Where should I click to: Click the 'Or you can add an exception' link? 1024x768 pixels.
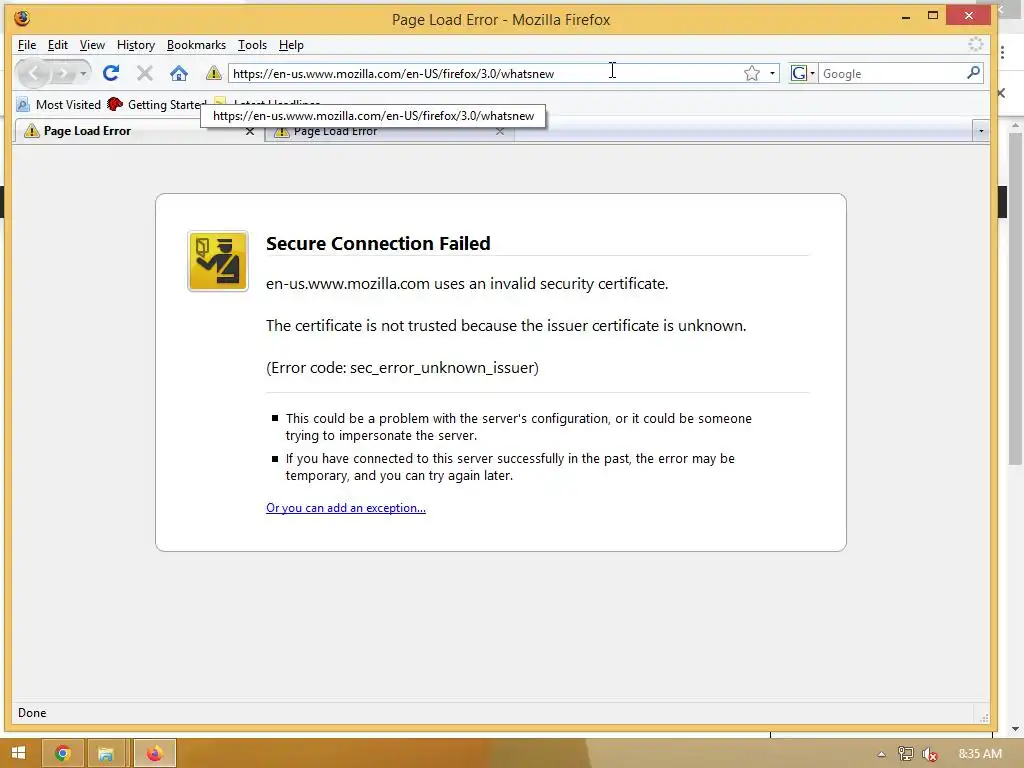click(345, 508)
